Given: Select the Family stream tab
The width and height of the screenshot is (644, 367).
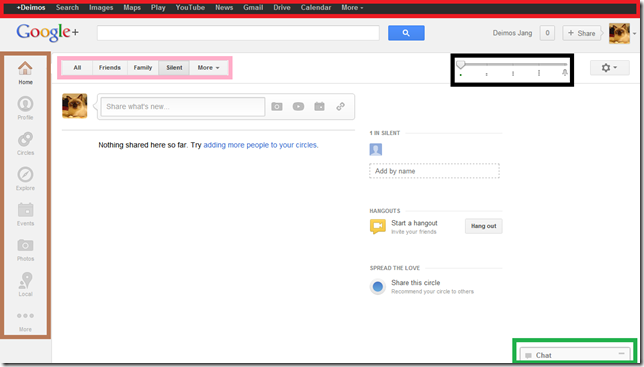Looking at the screenshot, I should (143, 68).
